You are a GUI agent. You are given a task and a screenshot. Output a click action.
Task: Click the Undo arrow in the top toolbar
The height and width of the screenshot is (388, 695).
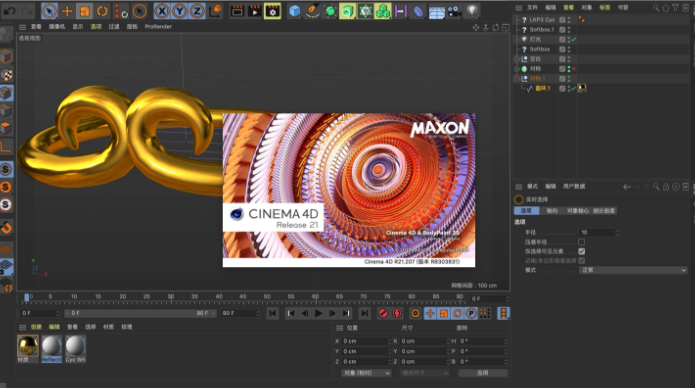click(x=10, y=11)
